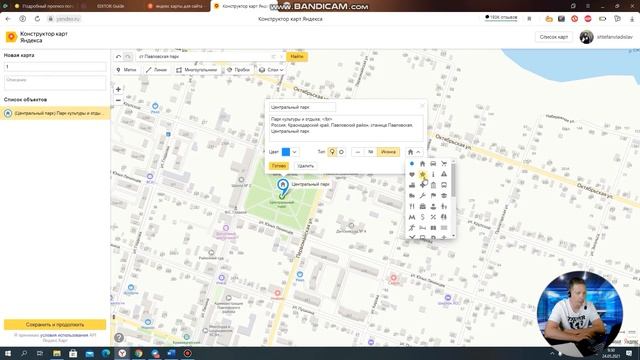Select the blue dot icon in icon picker
Viewport: 640px width, 360px height.
[411, 164]
